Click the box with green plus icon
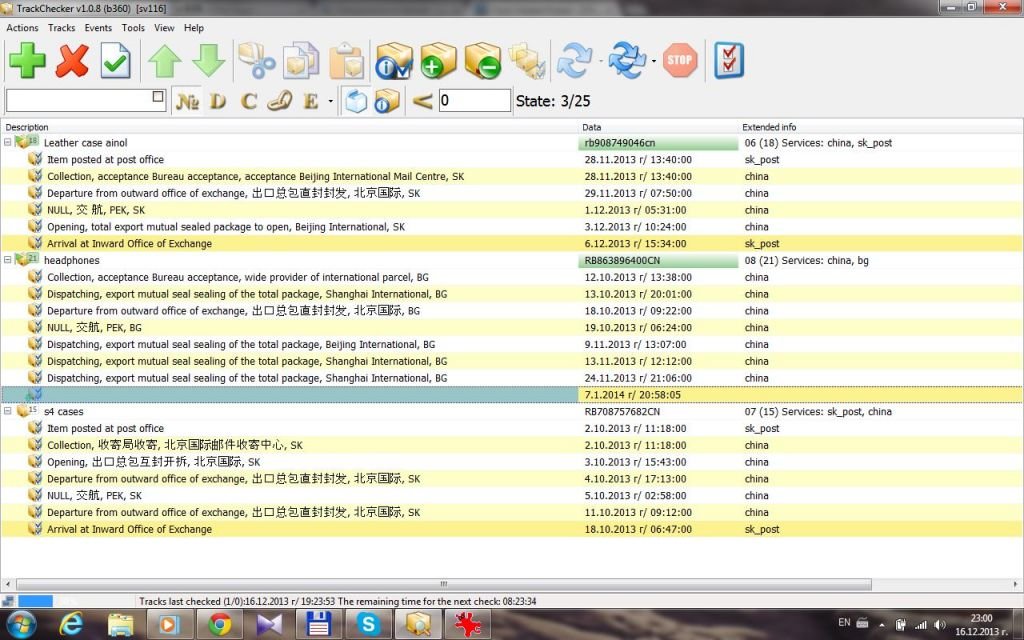 [438, 61]
